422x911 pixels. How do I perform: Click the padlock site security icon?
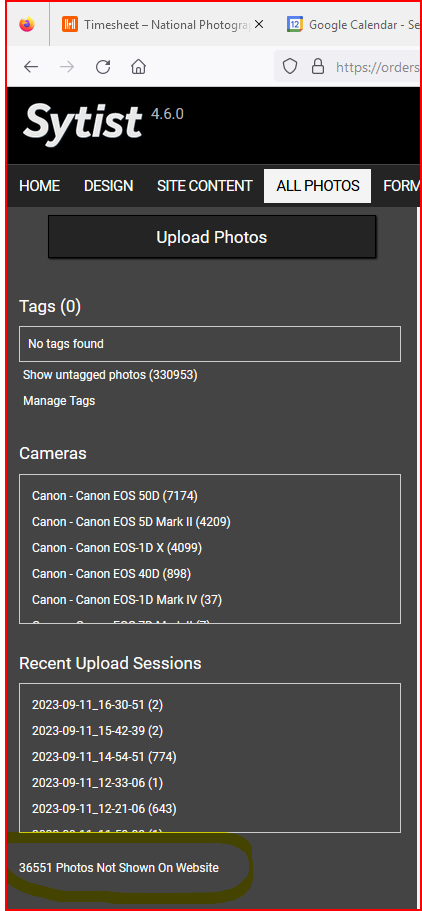[x=318, y=67]
